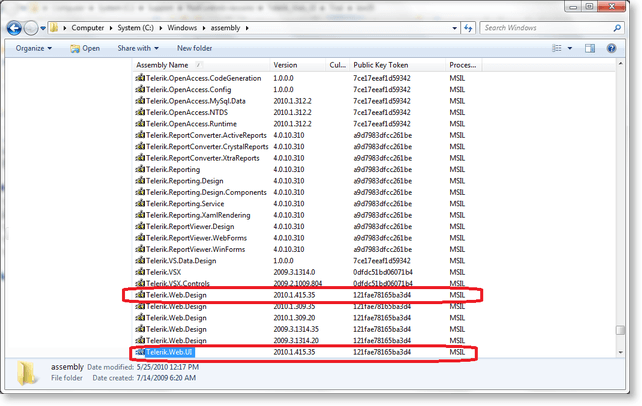The image size is (642, 406).
Task: Click the Culture column header
Action: point(338,65)
